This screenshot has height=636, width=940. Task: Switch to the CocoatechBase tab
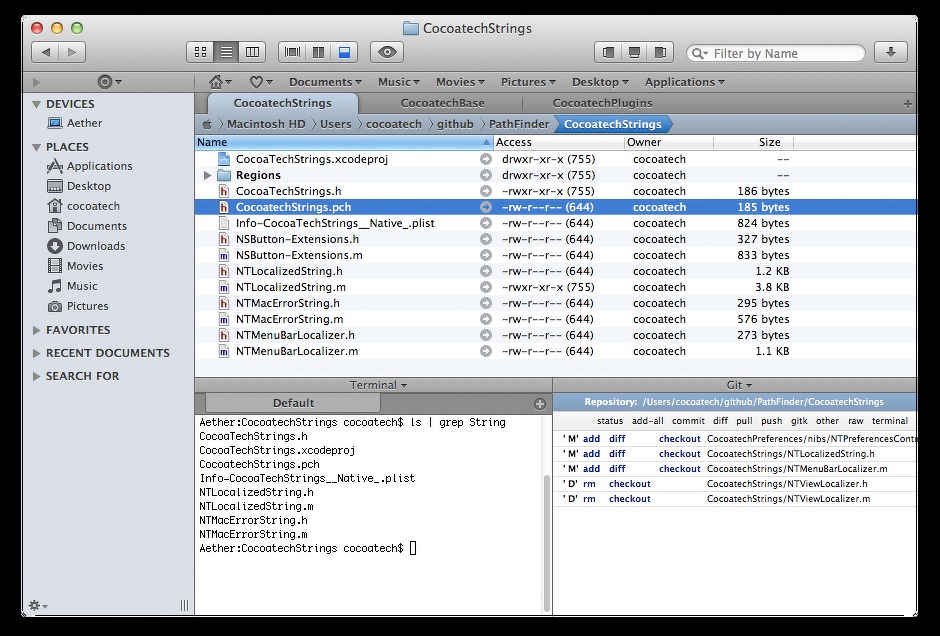pos(442,103)
